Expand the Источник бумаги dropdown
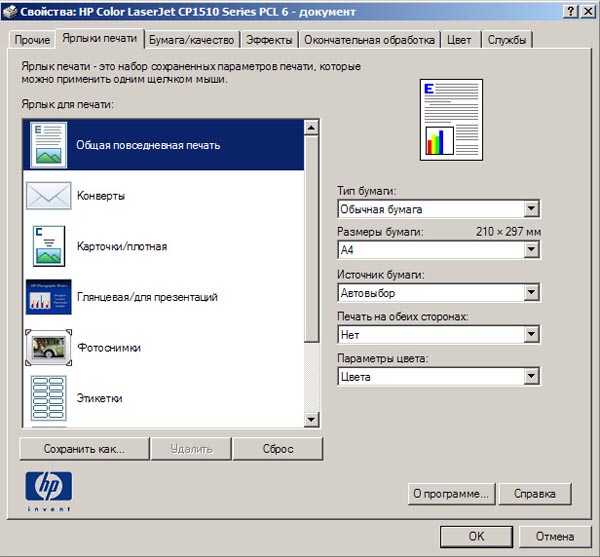The width and height of the screenshot is (600, 557). [x=439, y=293]
